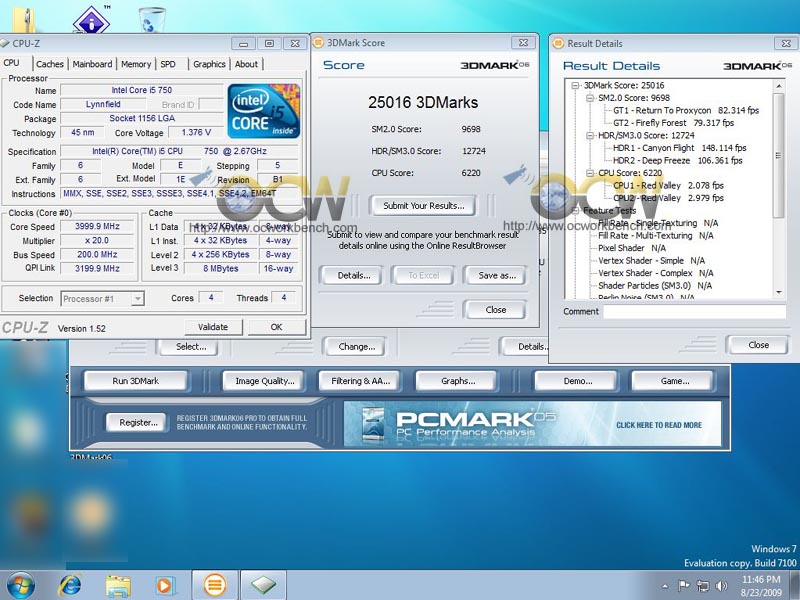Image resolution: width=800 pixels, height=600 pixels.
Task: Select the SPD tab in CPU-Z
Action: [168, 64]
